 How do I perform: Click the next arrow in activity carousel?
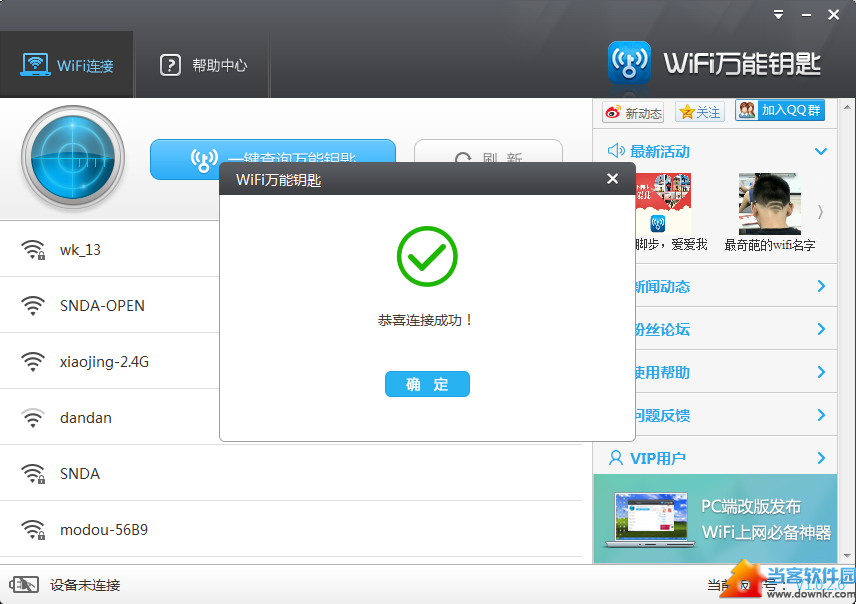[820, 212]
